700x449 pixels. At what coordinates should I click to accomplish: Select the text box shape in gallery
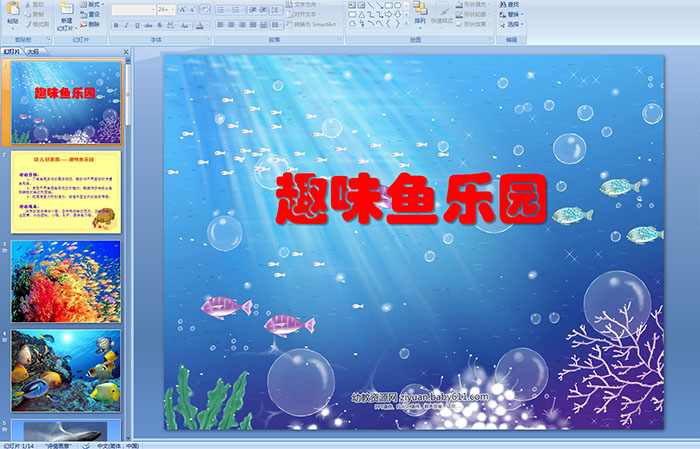352,5
